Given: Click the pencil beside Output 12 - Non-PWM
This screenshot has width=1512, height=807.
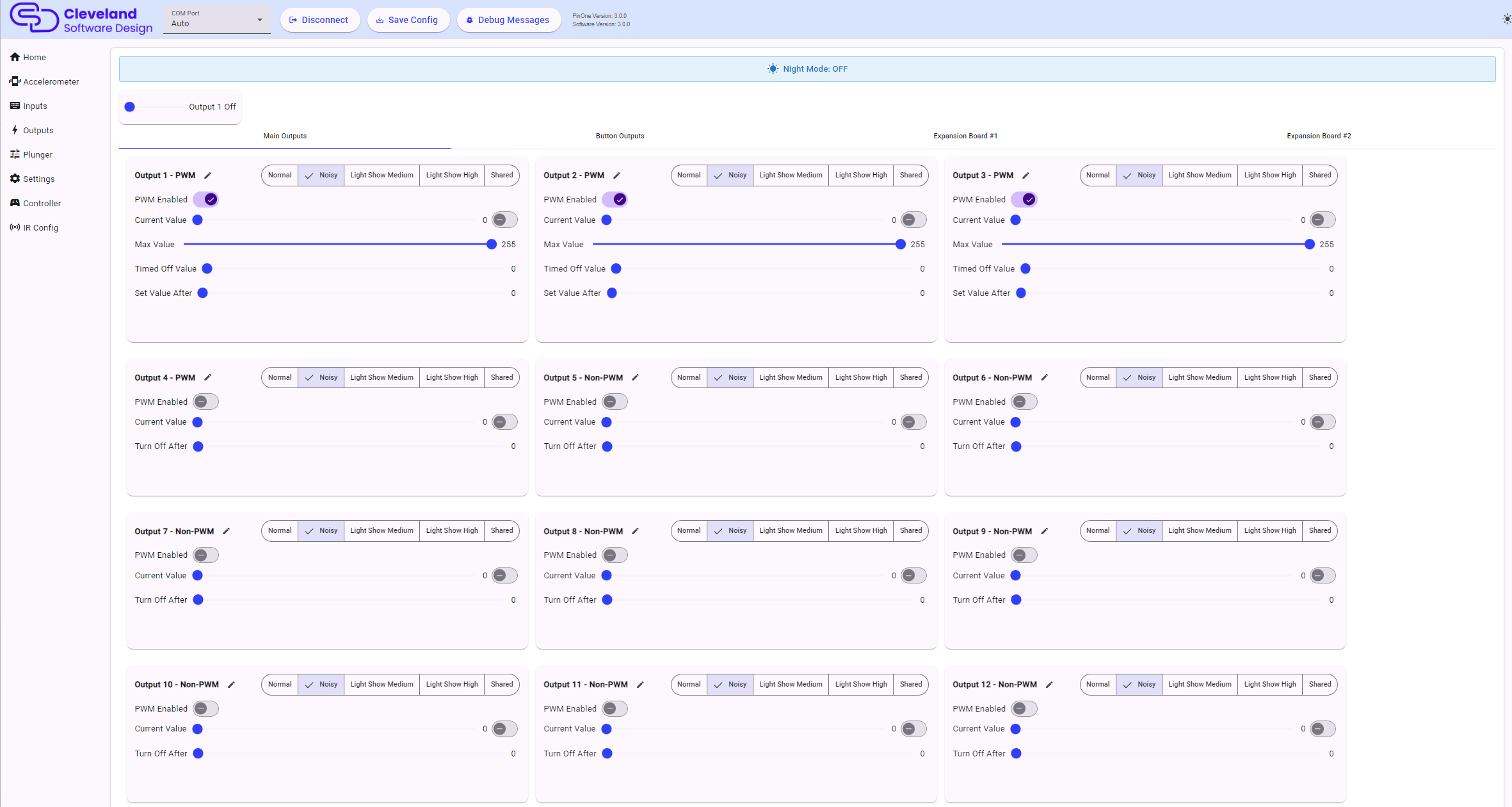Looking at the screenshot, I should pyautogui.click(x=1049, y=685).
